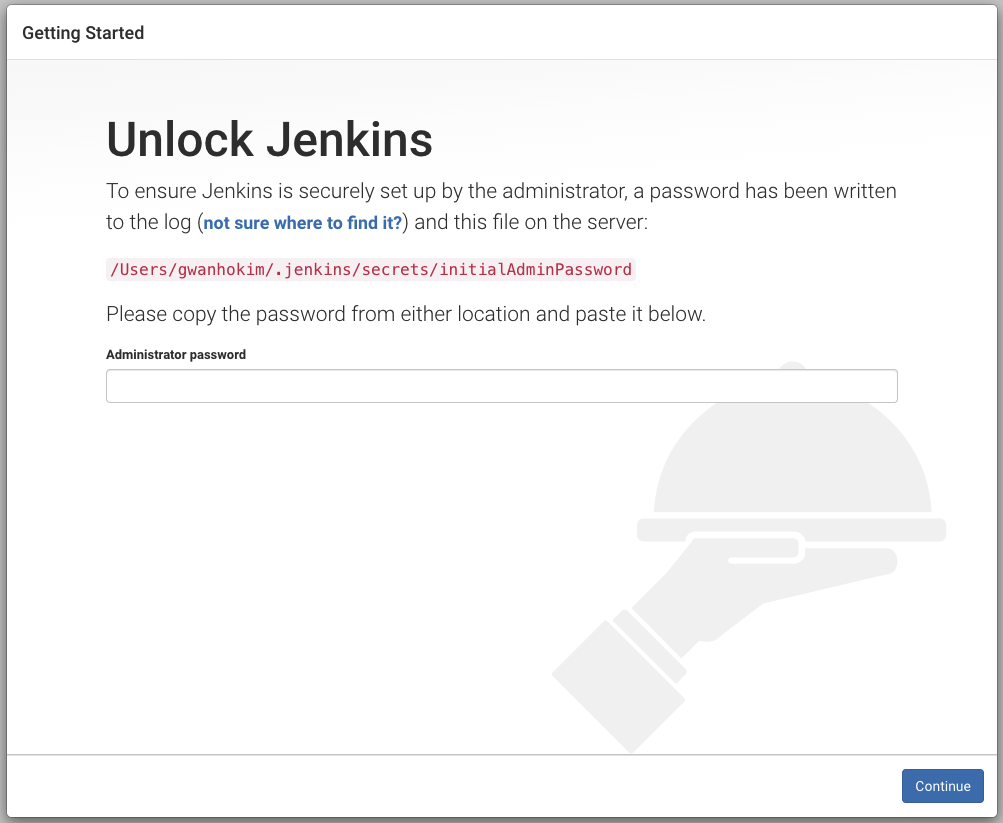
Task: Click the 'Getting Started' header title
Action: click(83, 33)
